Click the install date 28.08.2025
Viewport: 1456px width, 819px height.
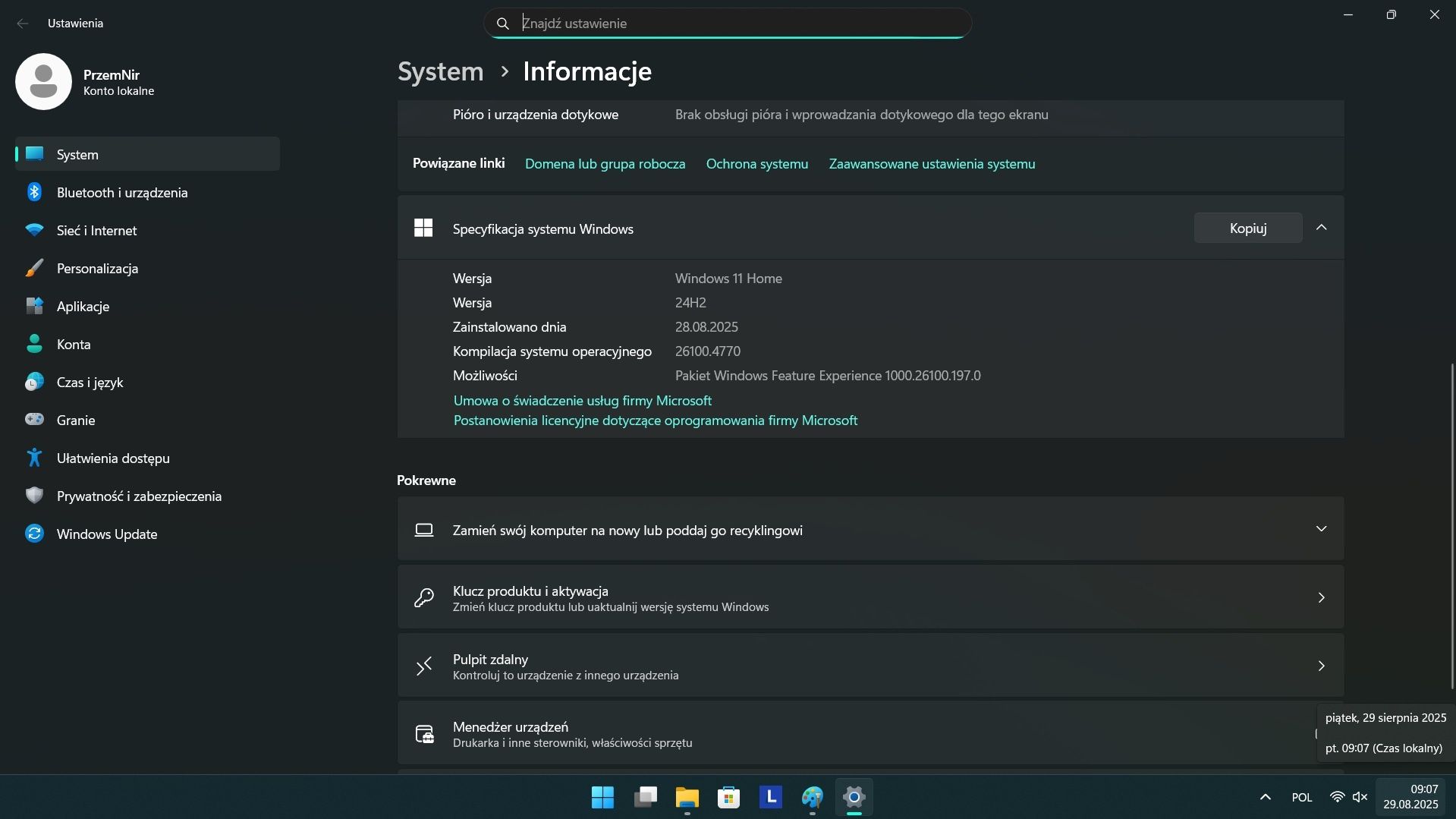(x=706, y=327)
